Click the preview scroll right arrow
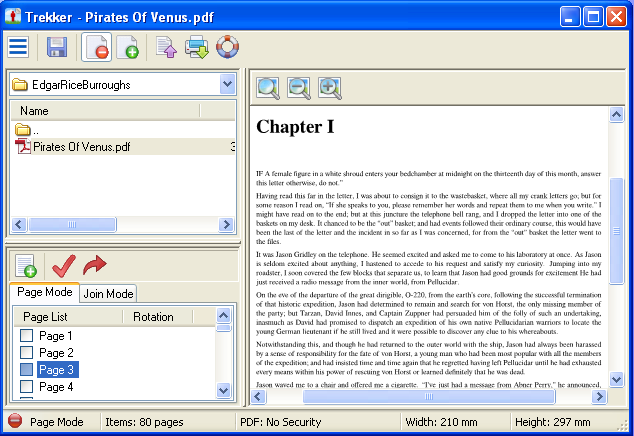Screen dimensions: 634x436 [599, 397]
